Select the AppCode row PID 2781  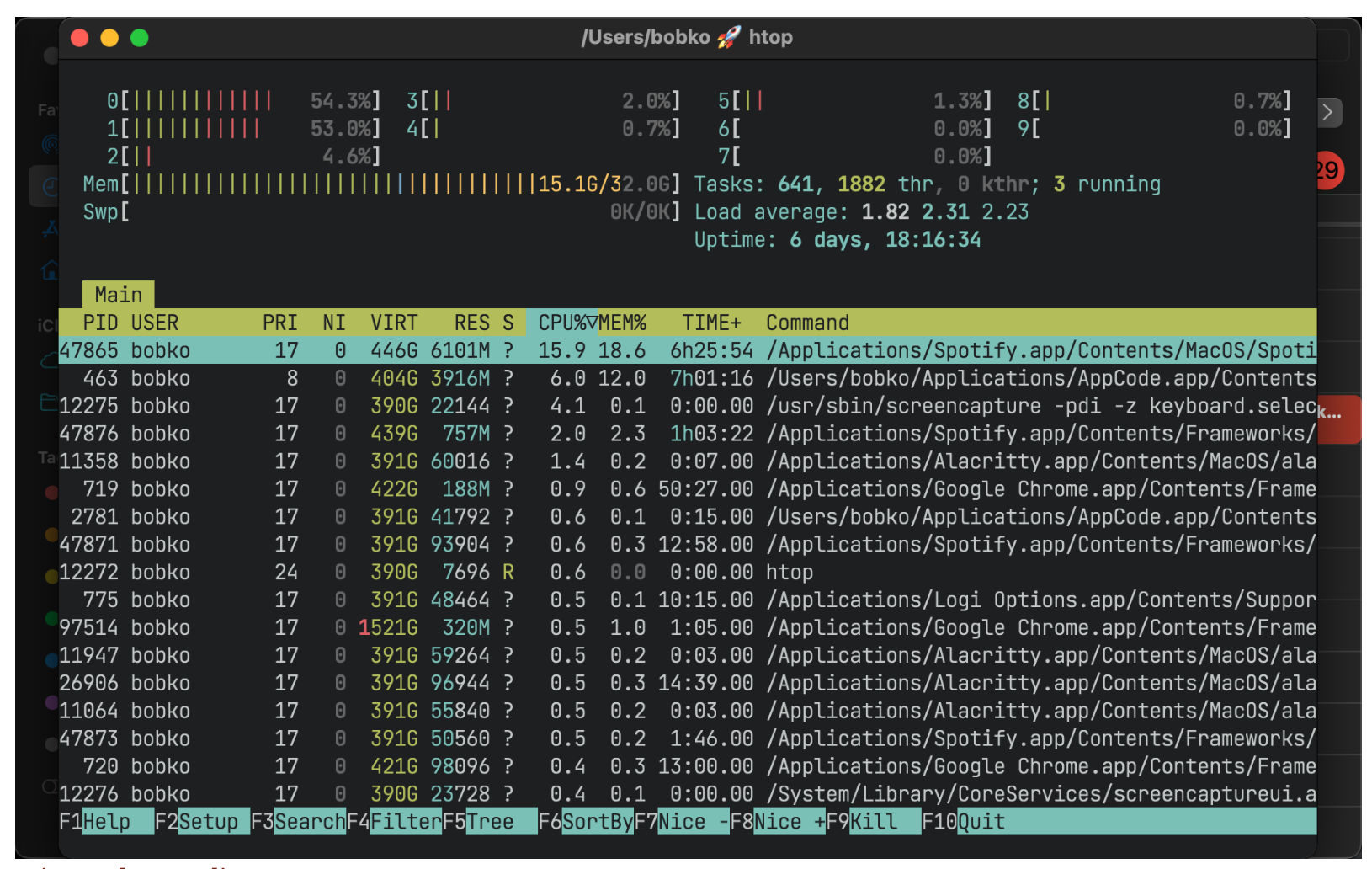688,517
